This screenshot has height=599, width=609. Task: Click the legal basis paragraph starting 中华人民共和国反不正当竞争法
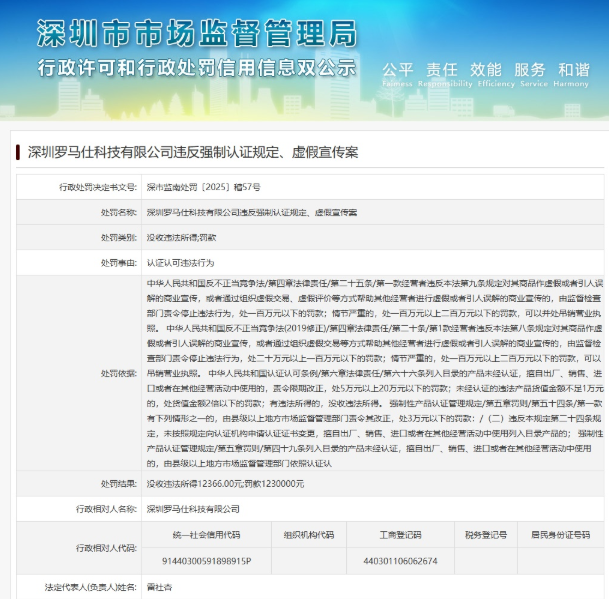click(x=375, y=373)
